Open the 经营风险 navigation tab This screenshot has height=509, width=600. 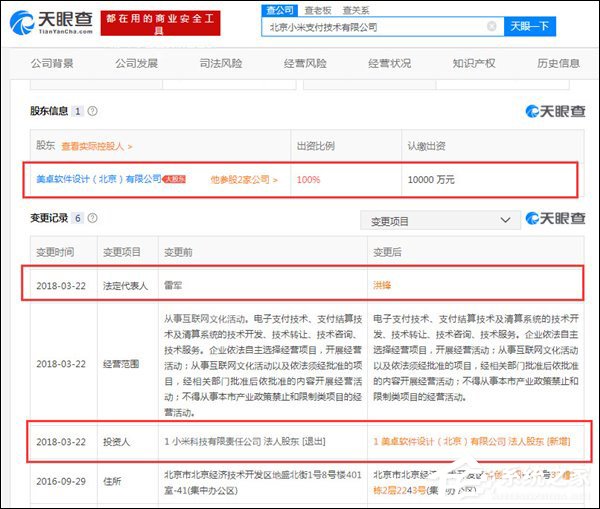[305, 63]
